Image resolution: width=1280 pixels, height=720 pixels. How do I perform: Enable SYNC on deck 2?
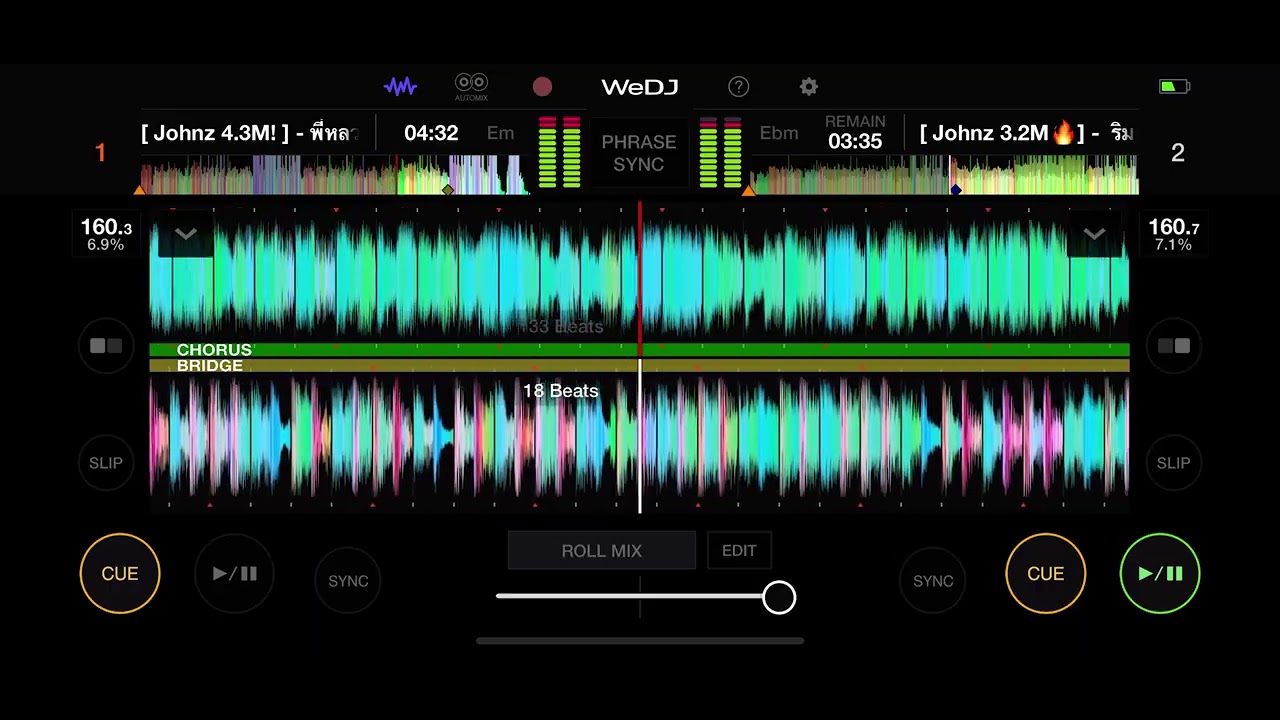point(933,581)
